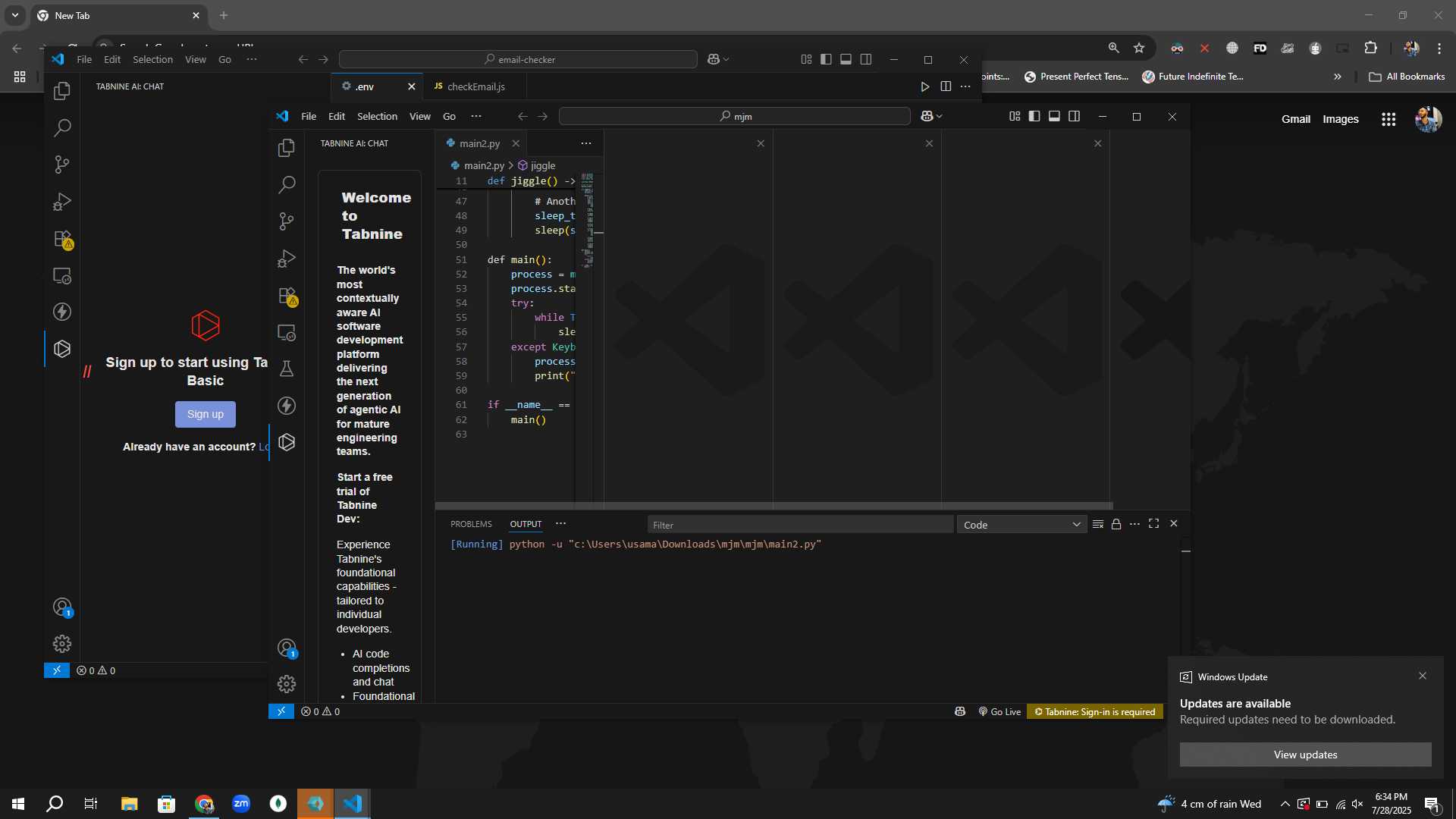Toggle output scroll lock in mjm panel
This screenshot has height=819, width=1456.
click(1116, 524)
